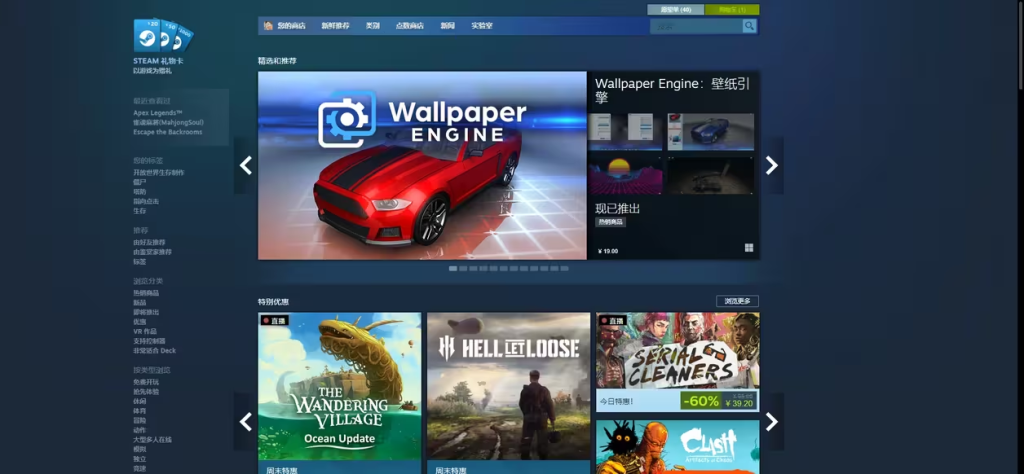Browse 支持控制器 category
This screenshot has height=474, width=1024.
tap(149, 341)
